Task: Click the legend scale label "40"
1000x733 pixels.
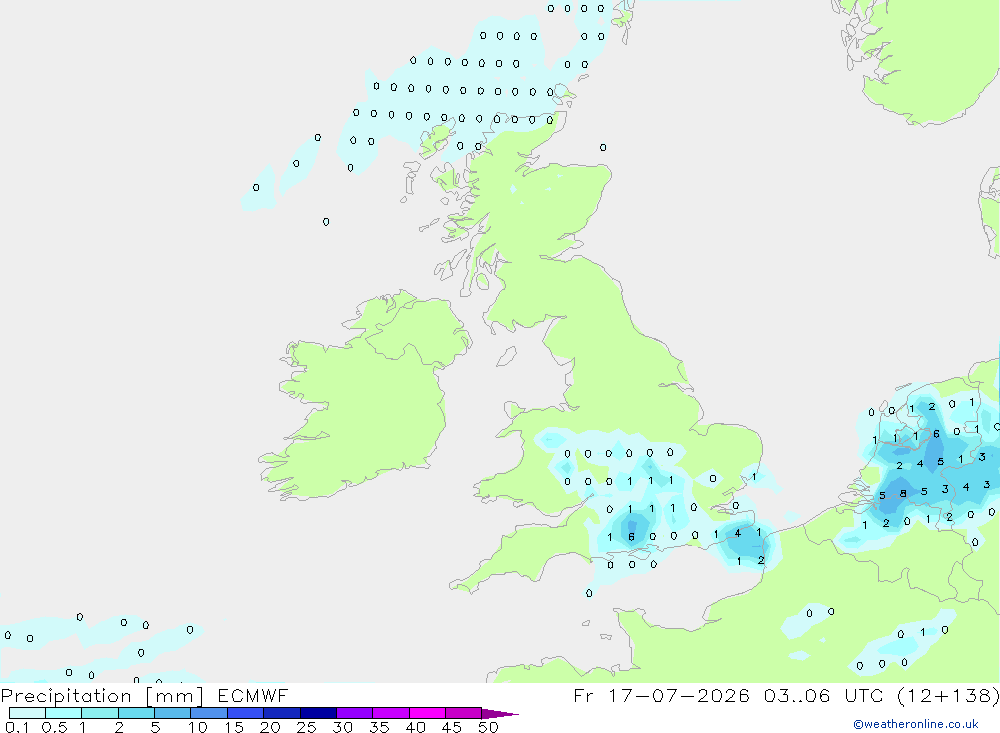Action: [x=416, y=727]
